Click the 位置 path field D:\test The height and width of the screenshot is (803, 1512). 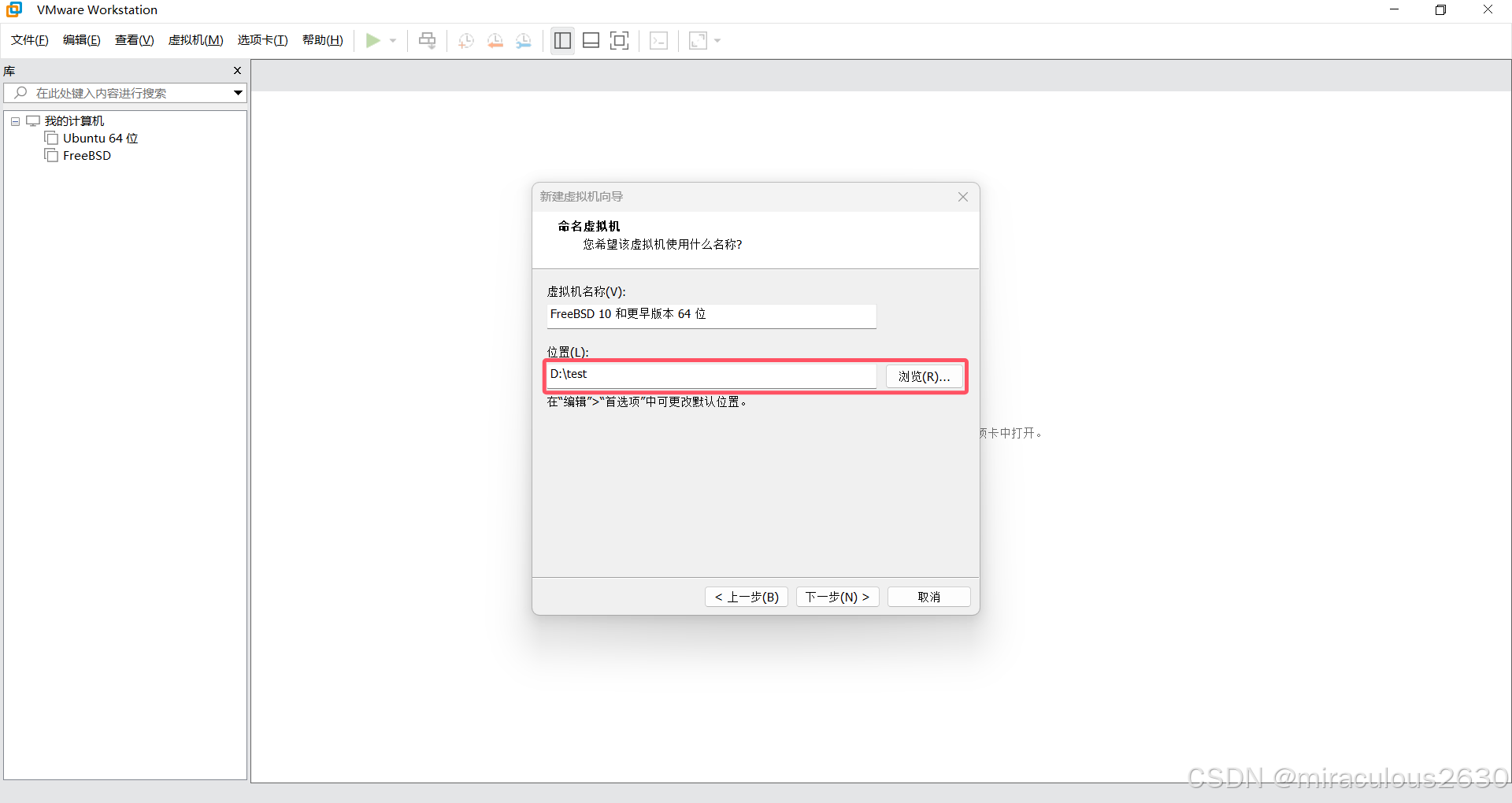tap(711, 376)
